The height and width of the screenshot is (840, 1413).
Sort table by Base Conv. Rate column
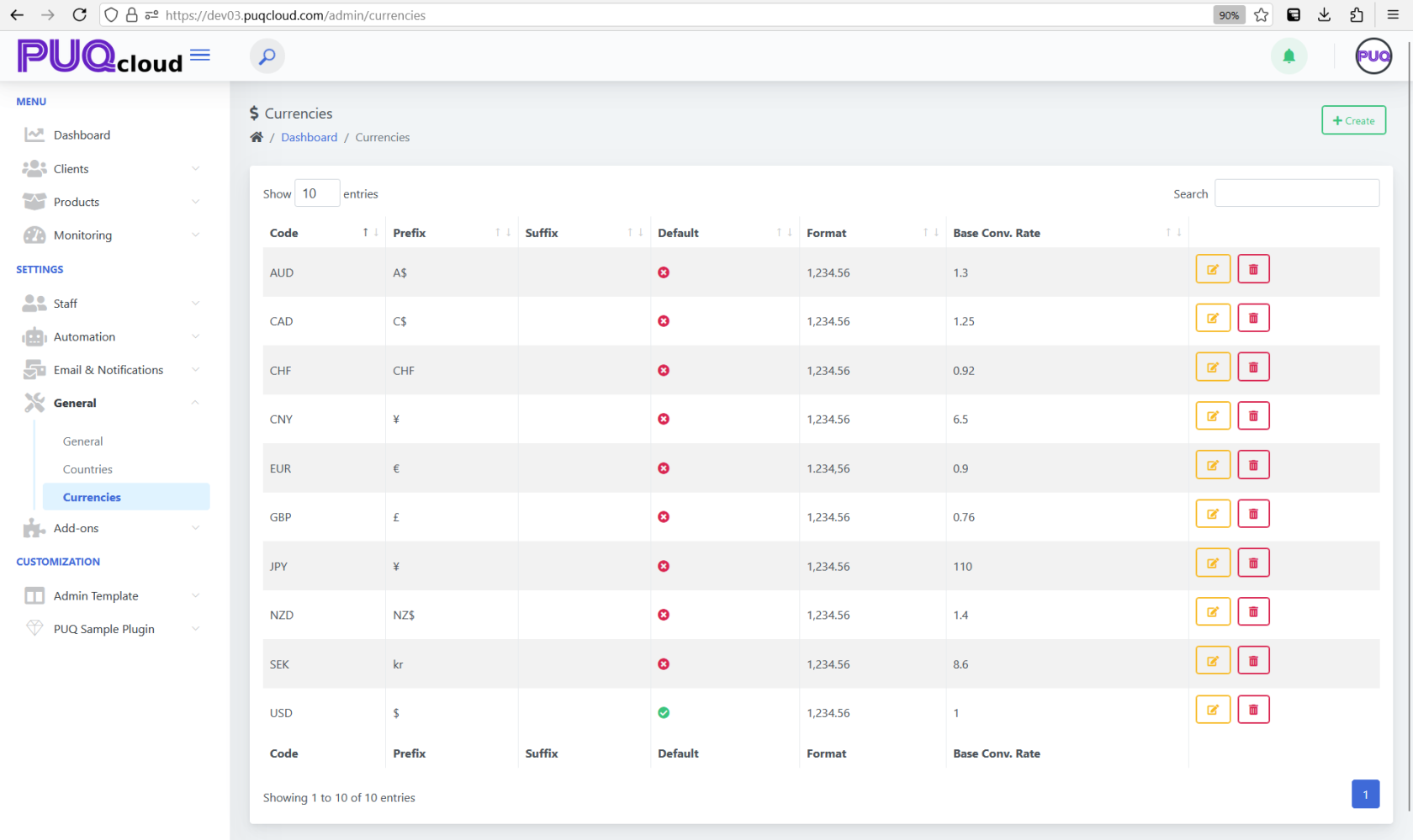click(x=1067, y=233)
